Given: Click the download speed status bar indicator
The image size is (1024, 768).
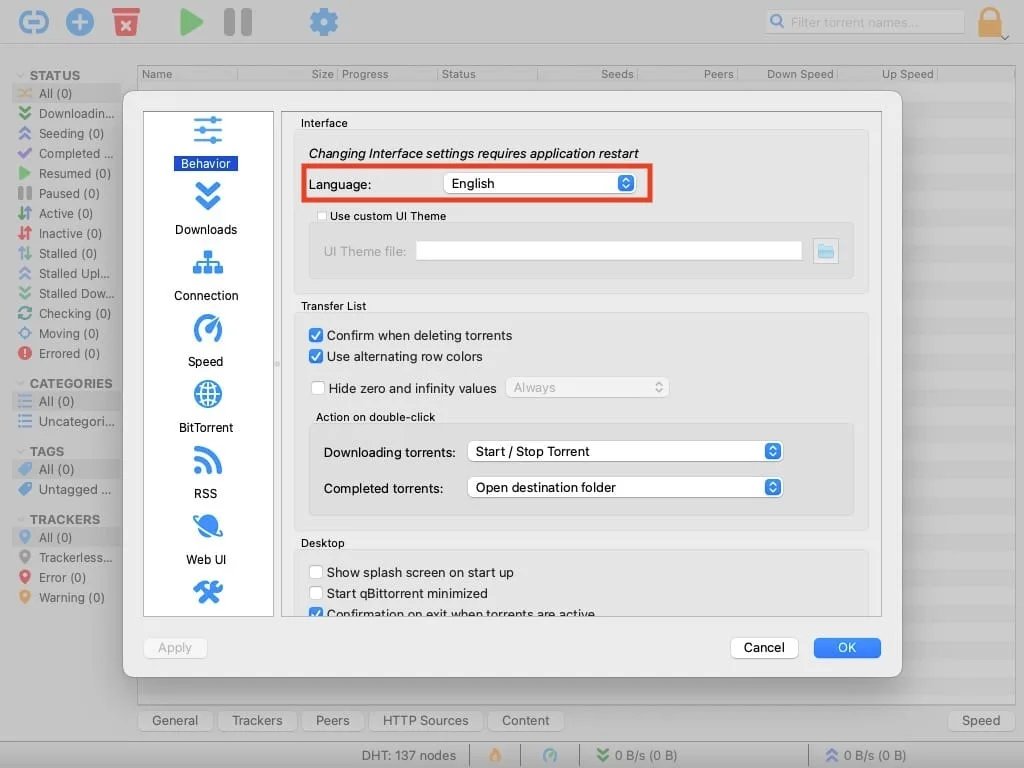Looking at the screenshot, I should (637, 755).
